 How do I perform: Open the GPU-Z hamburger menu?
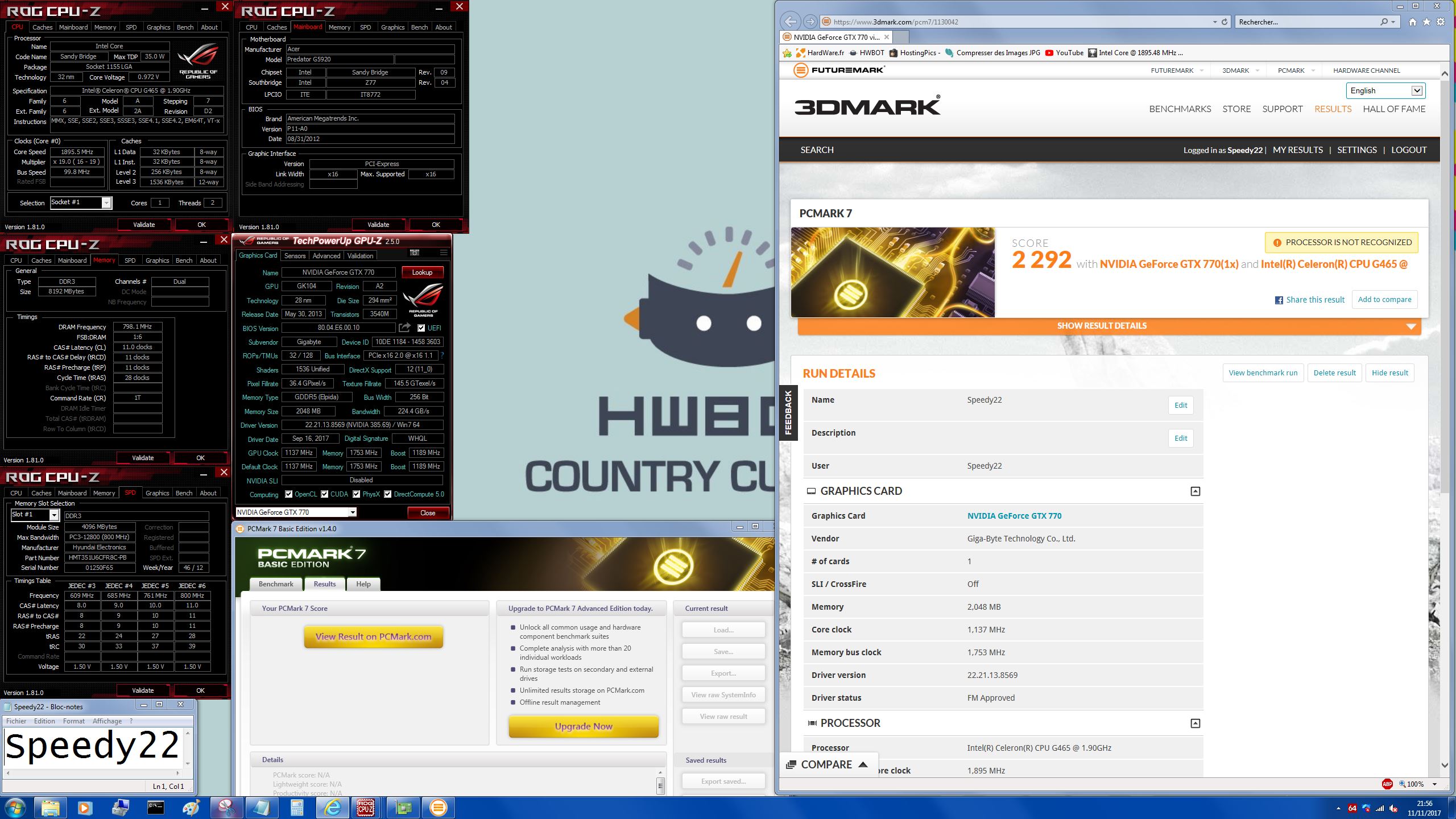point(444,253)
